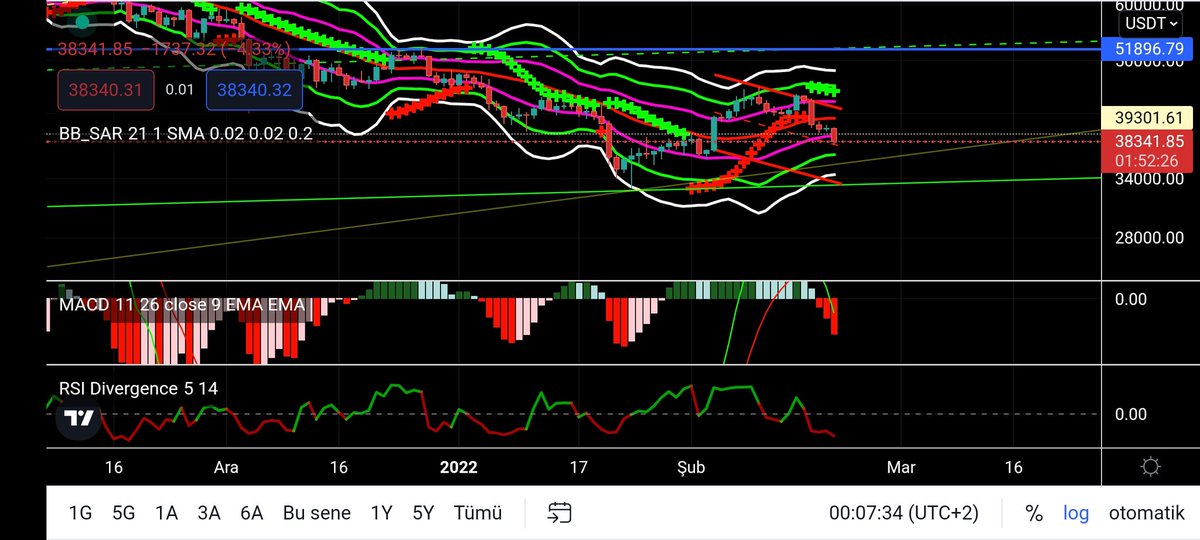Select the 6A time range
Image resolution: width=1200 pixels, height=540 pixels.
click(x=251, y=513)
